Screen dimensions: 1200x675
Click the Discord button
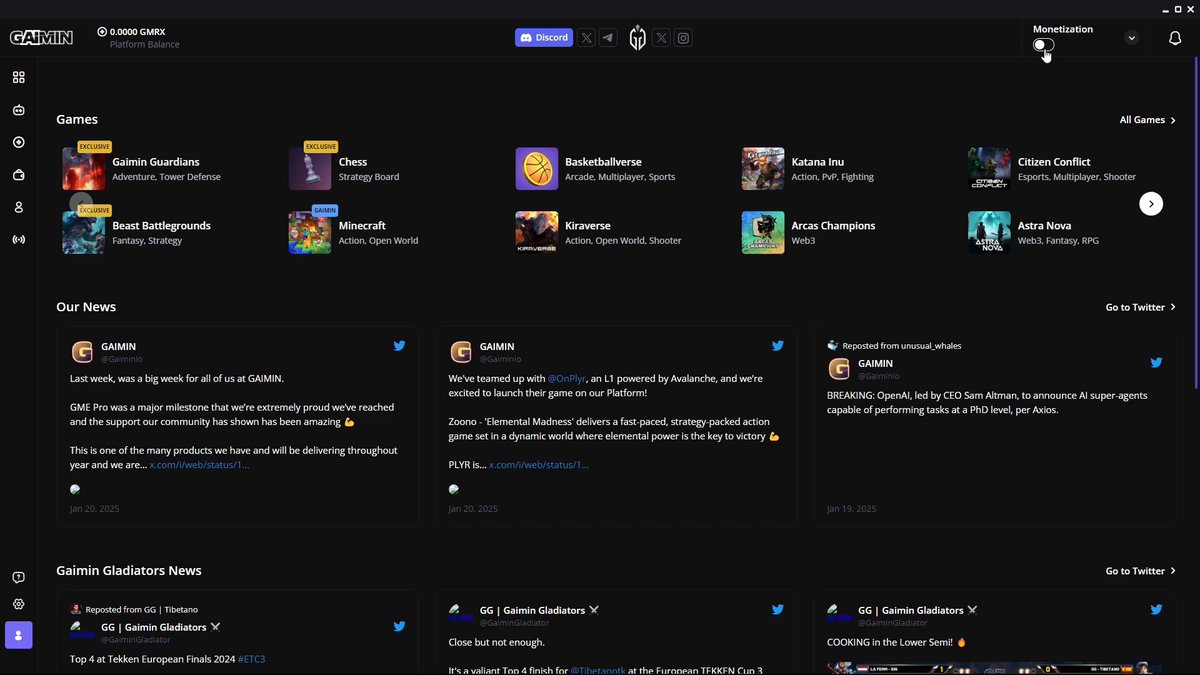tap(544, 38)
